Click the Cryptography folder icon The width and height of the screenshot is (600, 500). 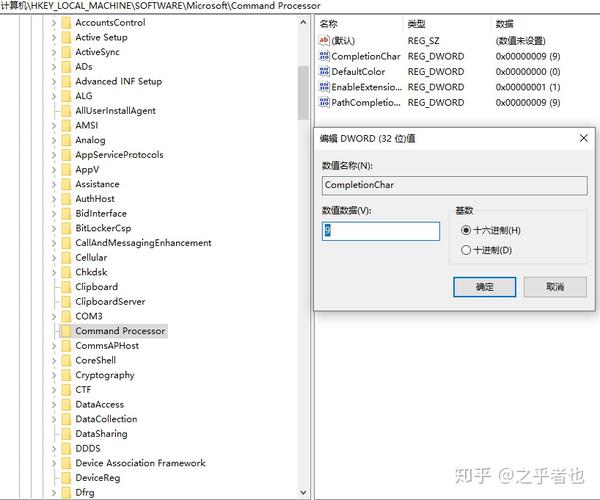point(66,375)
